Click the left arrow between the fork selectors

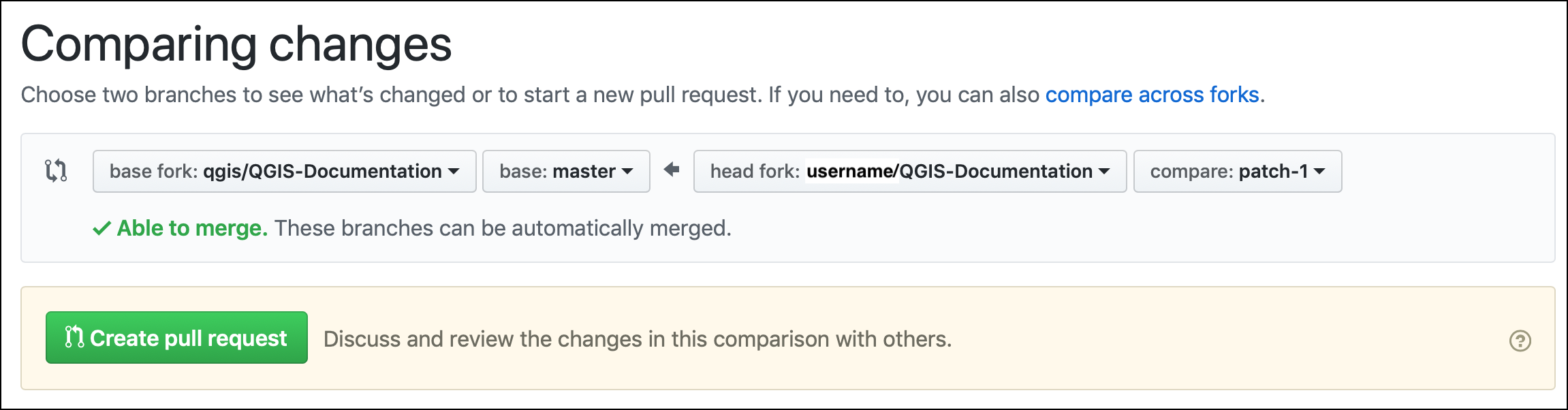(x=672, y=171)
